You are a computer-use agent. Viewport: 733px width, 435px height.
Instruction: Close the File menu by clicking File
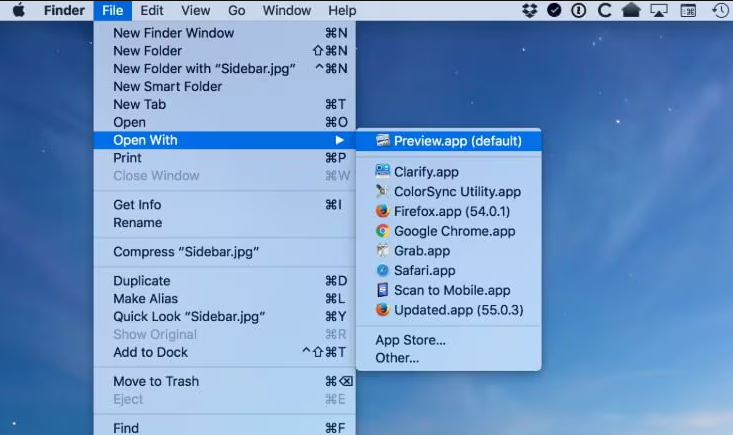[x=113, y=10]
